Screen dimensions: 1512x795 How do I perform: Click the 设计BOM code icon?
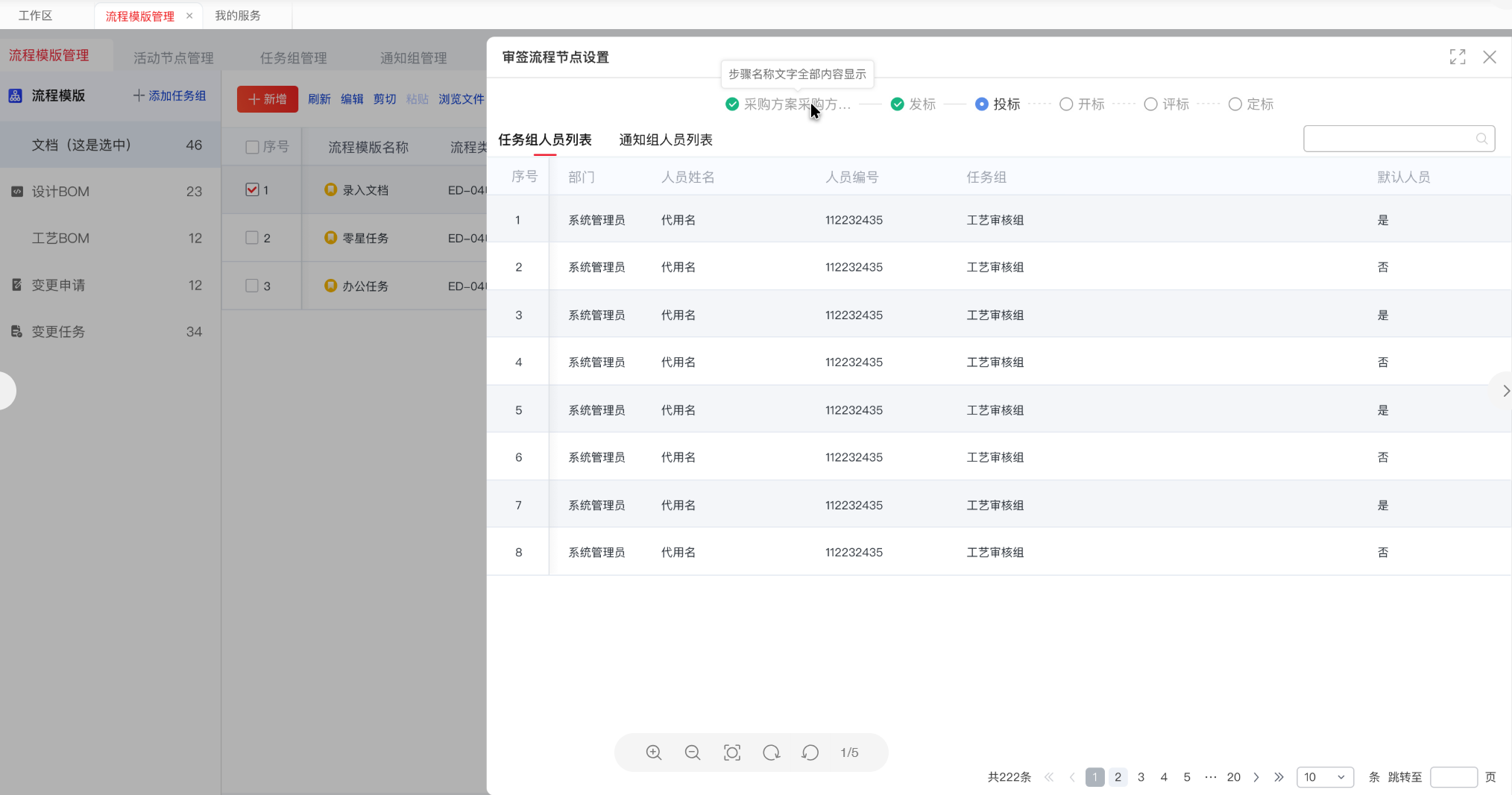(16, 191)
